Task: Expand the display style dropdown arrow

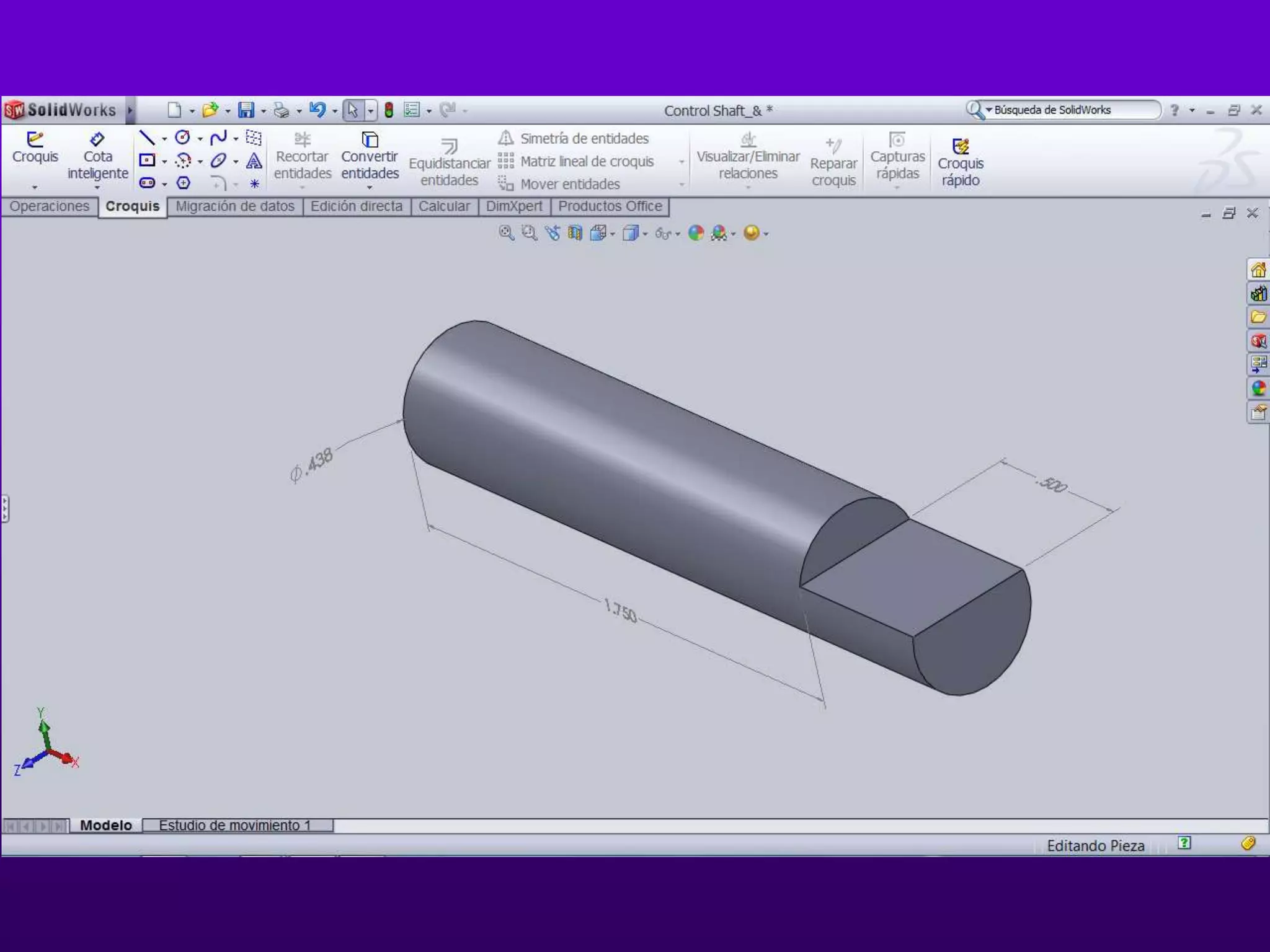Action: 646,234
